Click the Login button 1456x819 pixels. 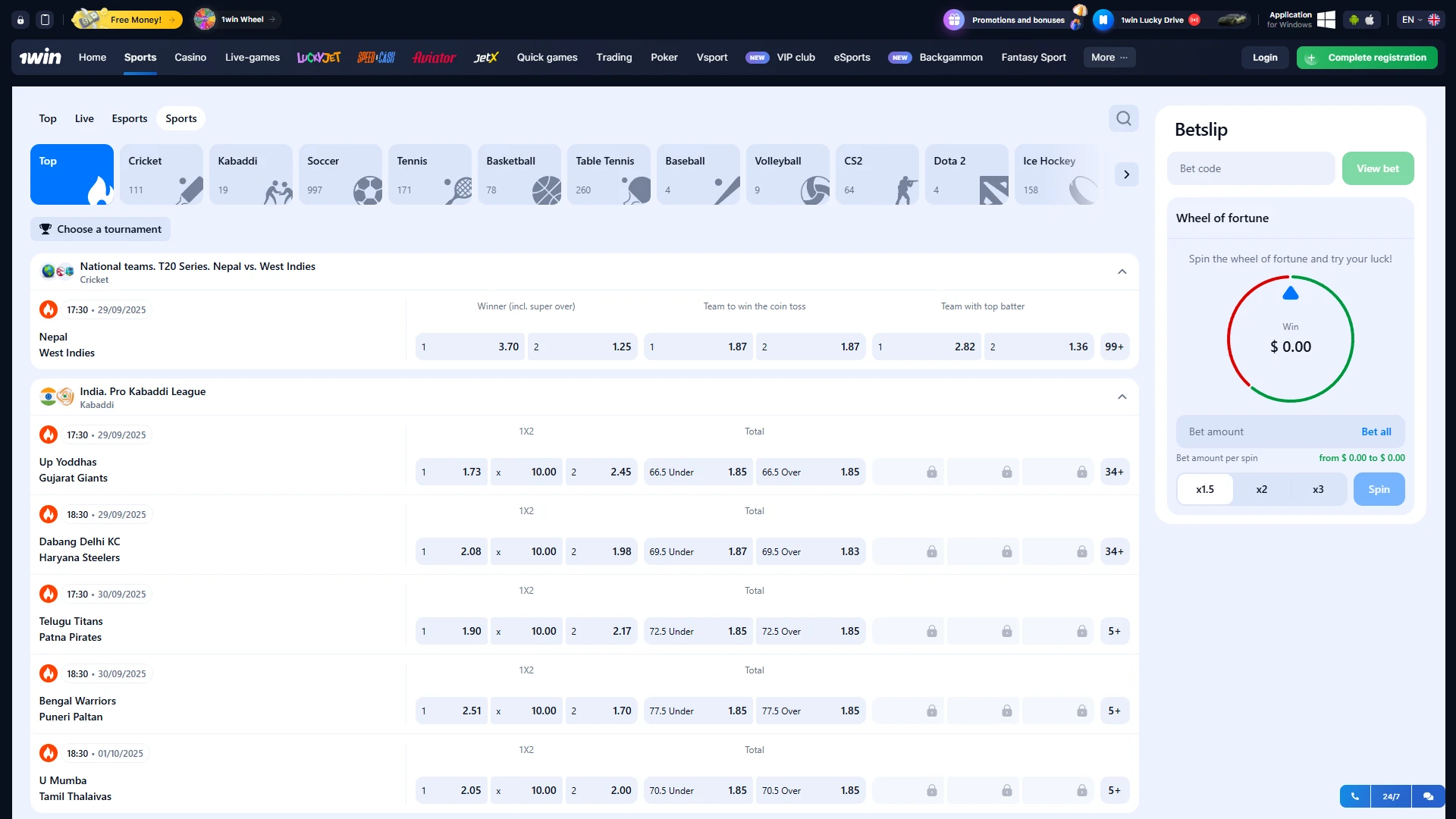(x=1265, y=58)
